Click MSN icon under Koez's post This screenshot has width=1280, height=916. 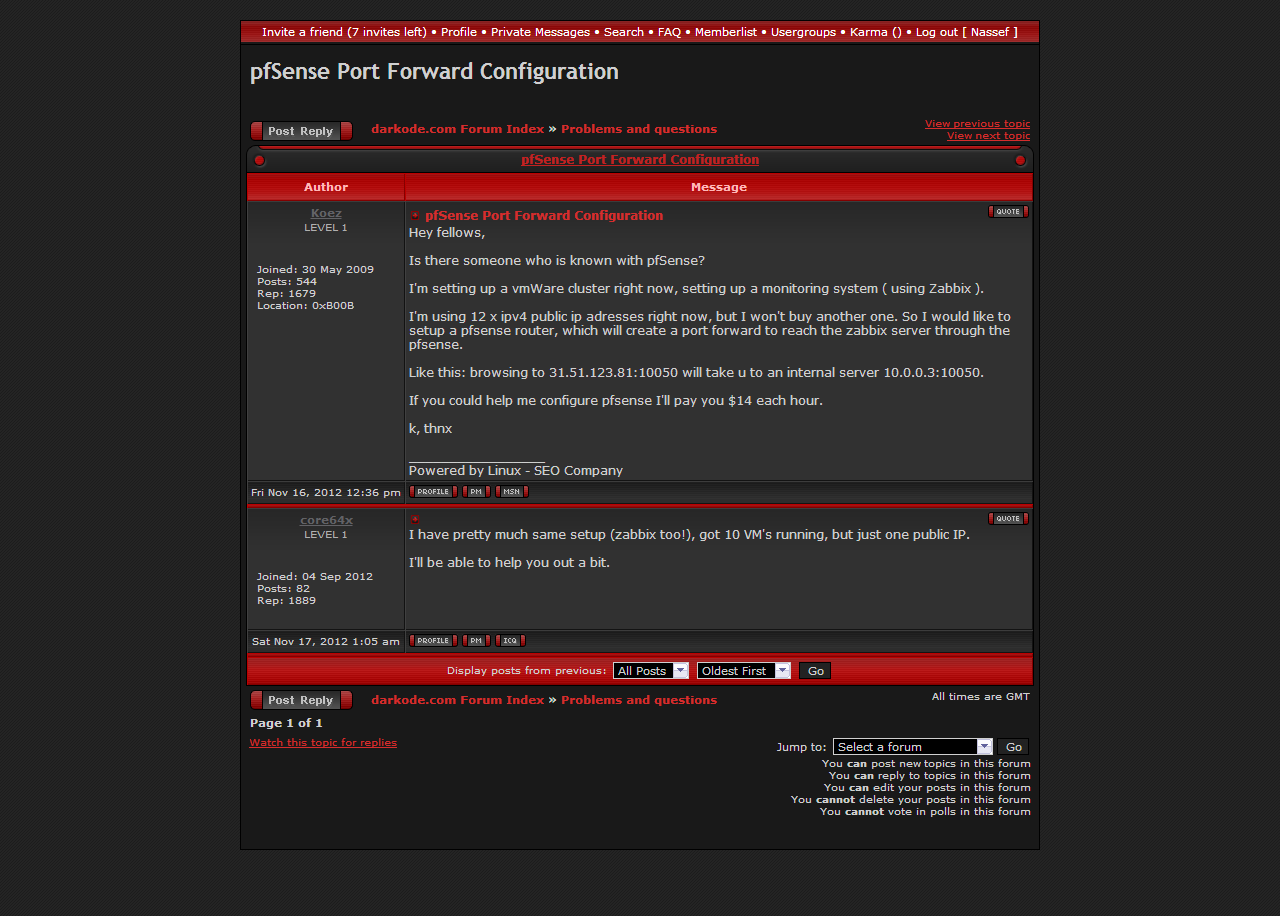[511, 492]
